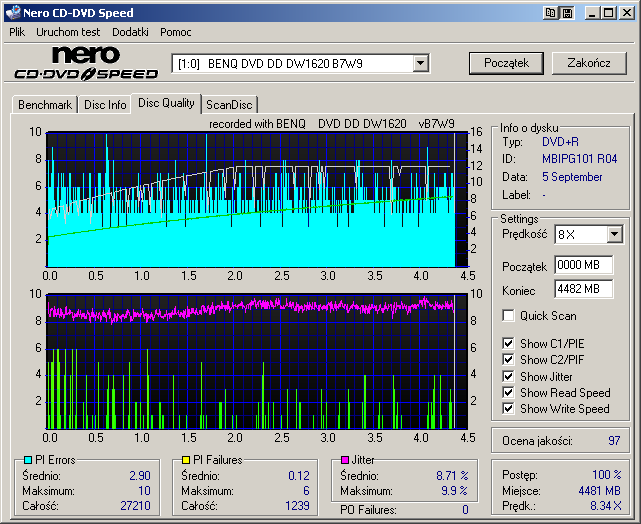Switch to the ScanDisc tab
Viewport: 641px width, 524px height.
click(x=229, y=105)
